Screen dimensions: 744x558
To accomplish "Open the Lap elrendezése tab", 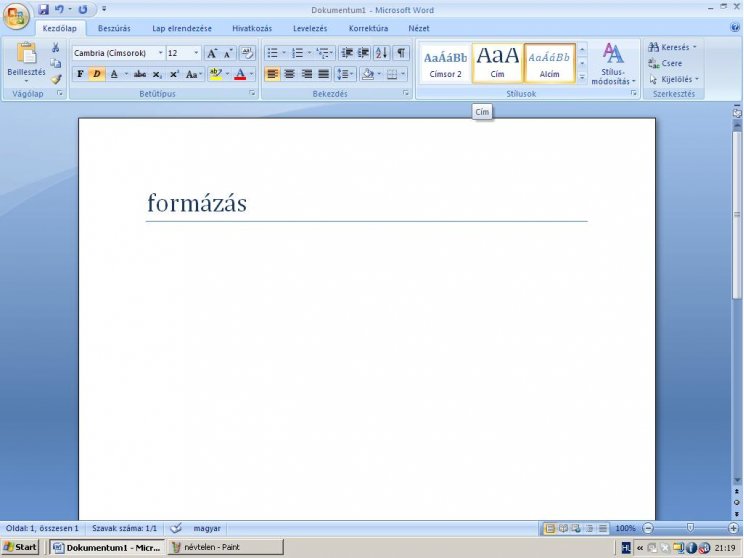I will pyautogui.click(x=182, y=28).
